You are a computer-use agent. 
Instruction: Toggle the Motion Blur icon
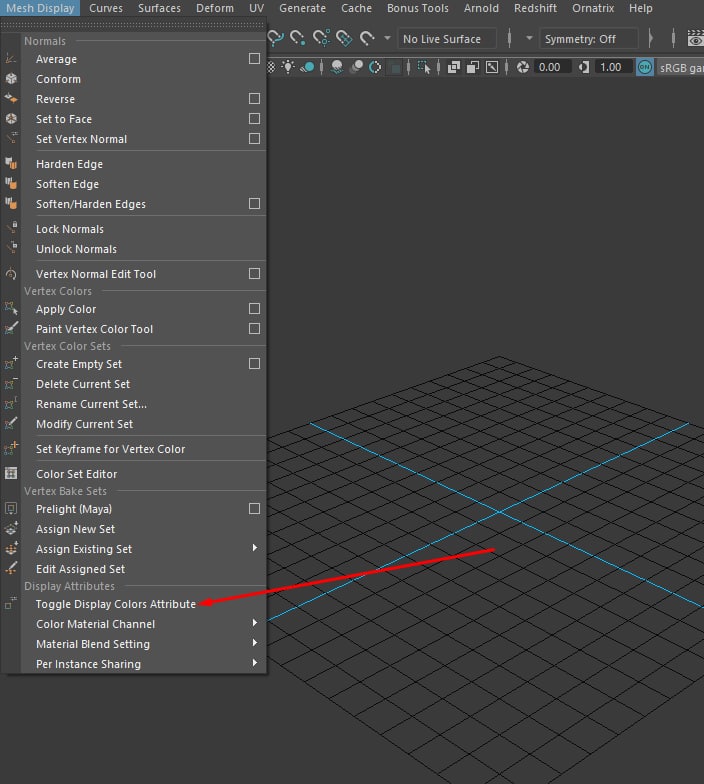tap(356, 67)
